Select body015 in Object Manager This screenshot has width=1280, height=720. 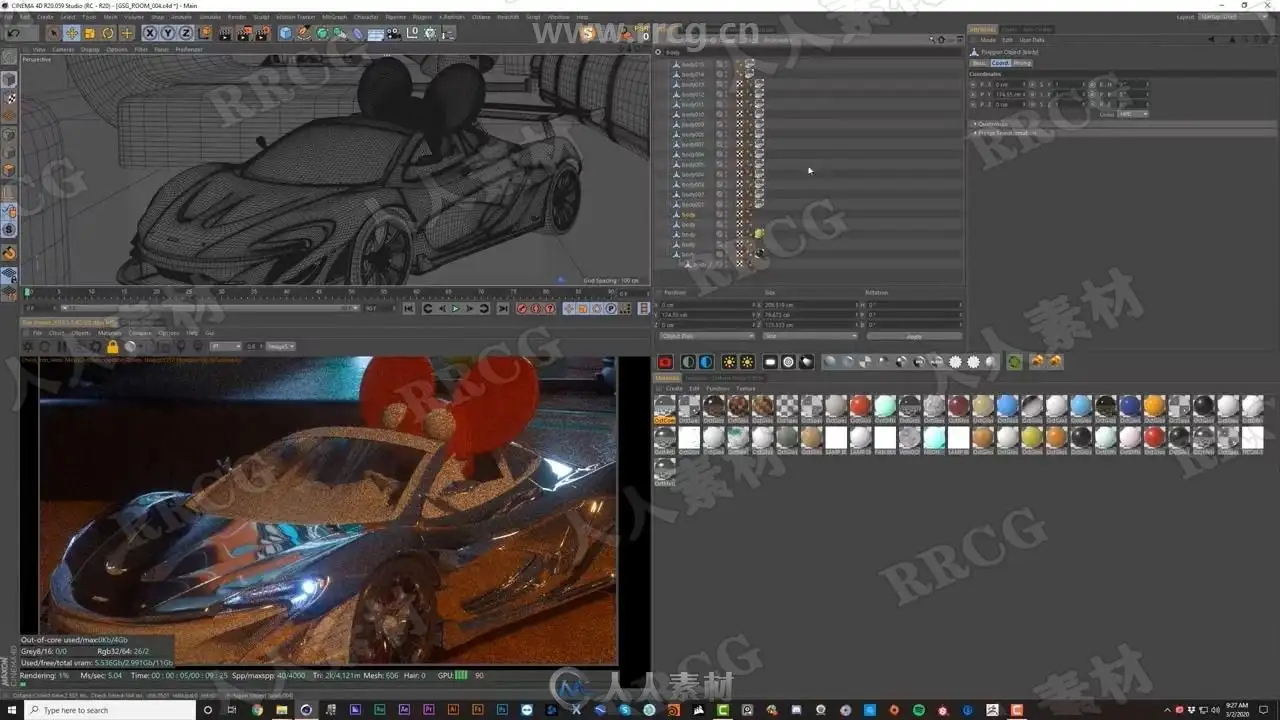pyautogui.click(x=692, y=64)
